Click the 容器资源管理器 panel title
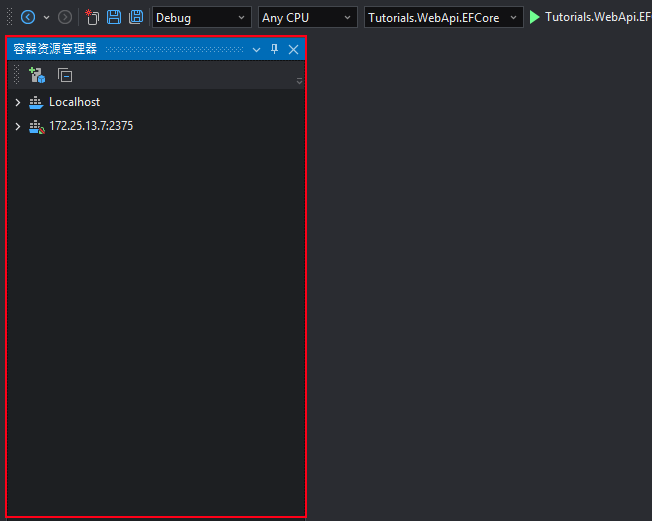The image size is (652, 521). coord(55,49)
